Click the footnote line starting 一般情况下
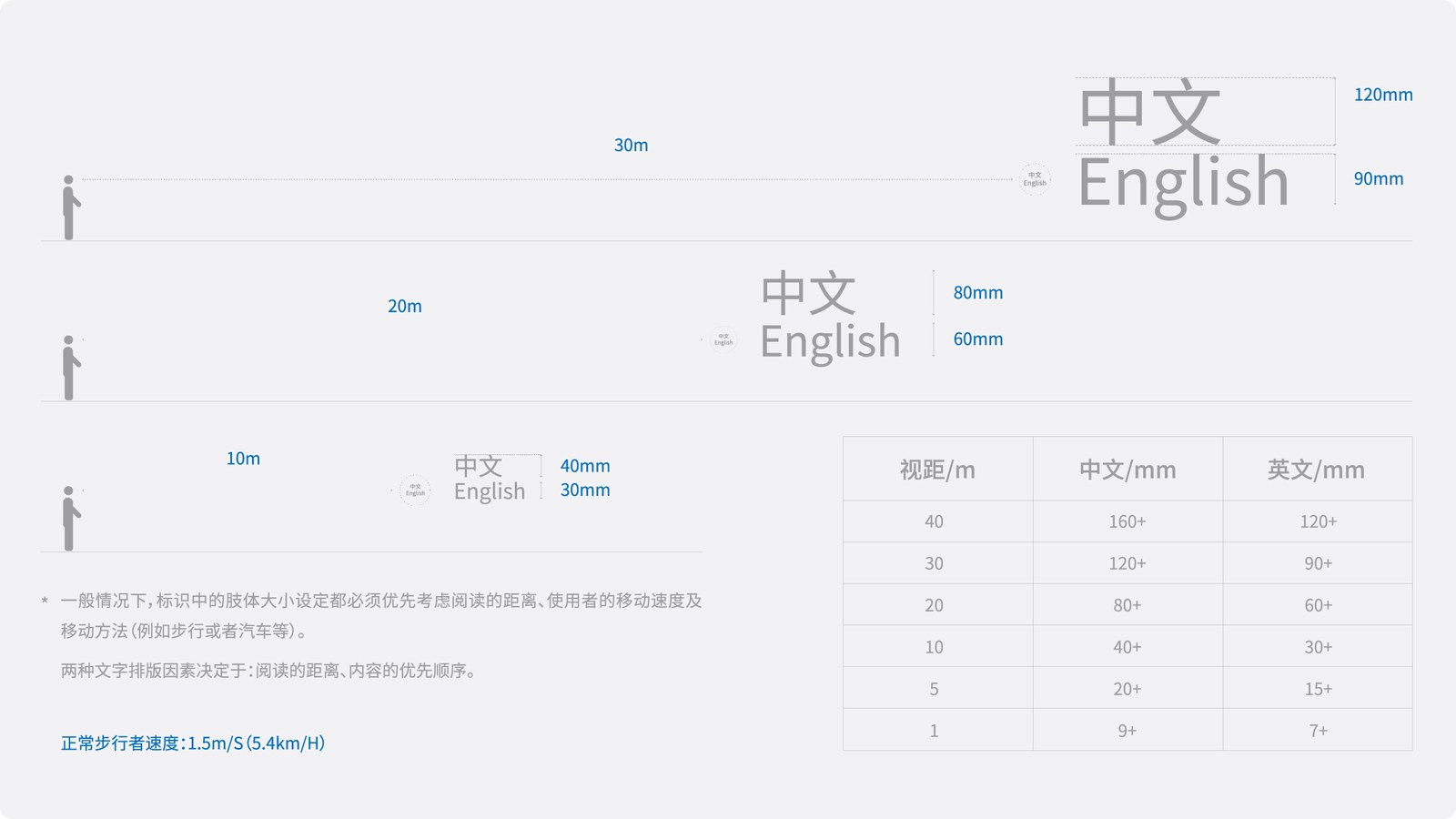 pos(381,601)
